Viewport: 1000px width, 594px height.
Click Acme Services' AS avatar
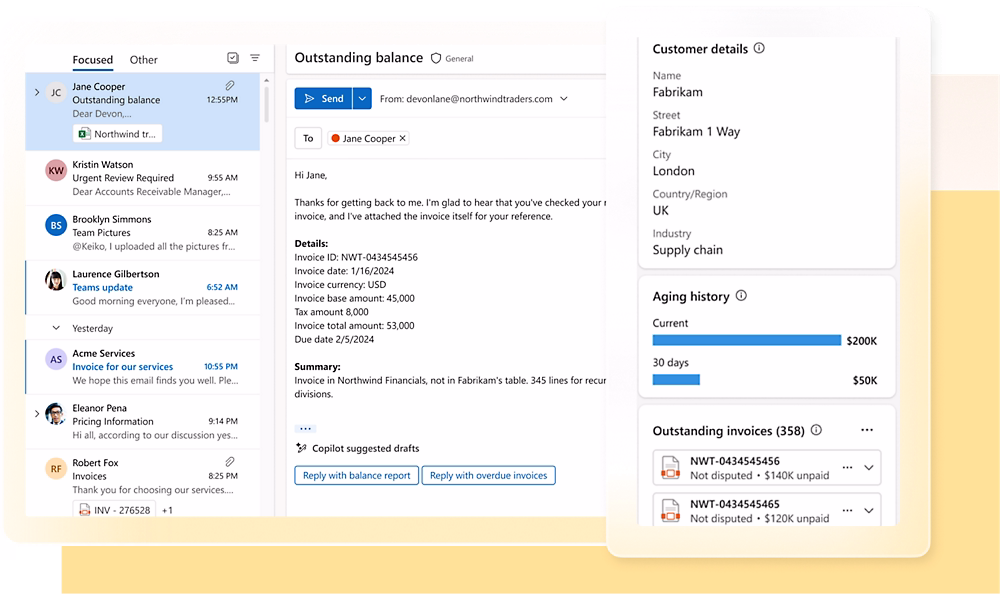(56, 359)
